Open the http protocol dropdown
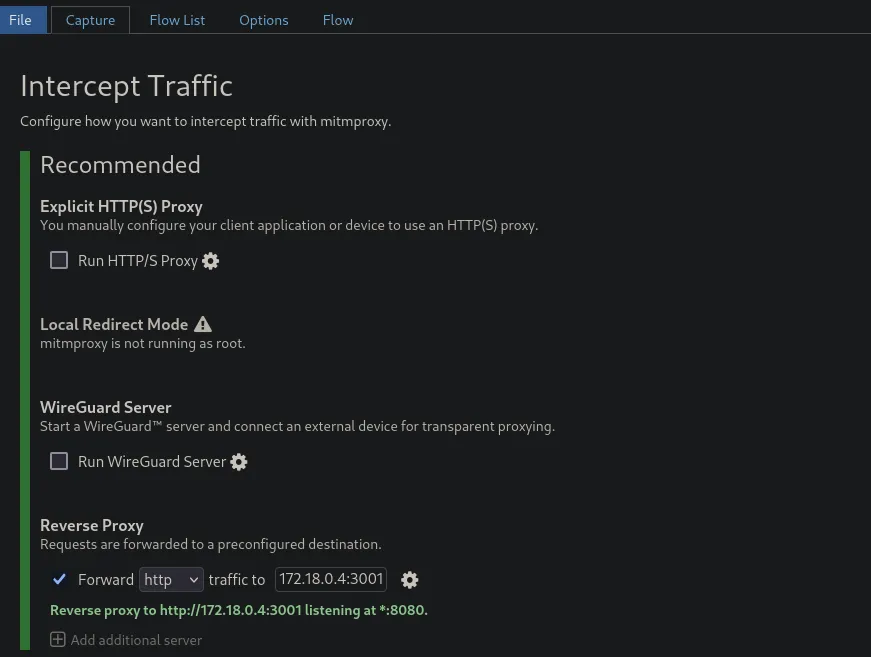This screenshot has height=657, width=871. coord(171,579)
